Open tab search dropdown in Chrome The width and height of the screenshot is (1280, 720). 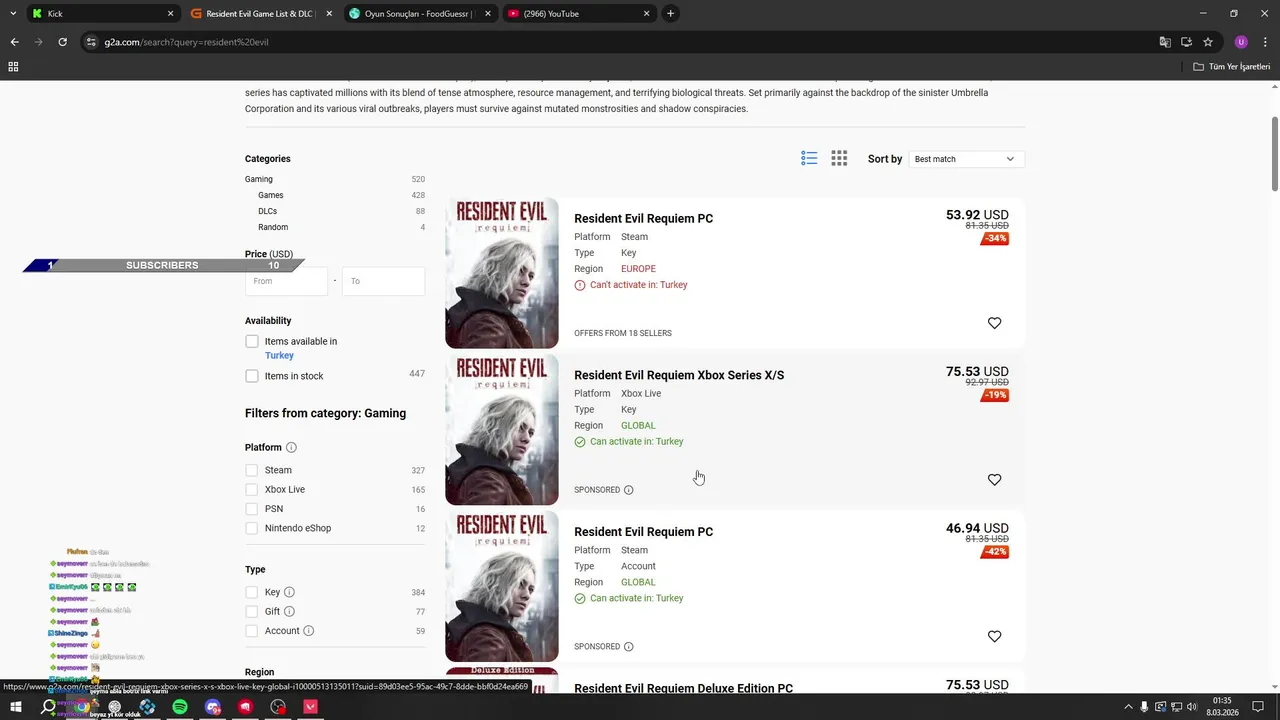click(12, 14)
